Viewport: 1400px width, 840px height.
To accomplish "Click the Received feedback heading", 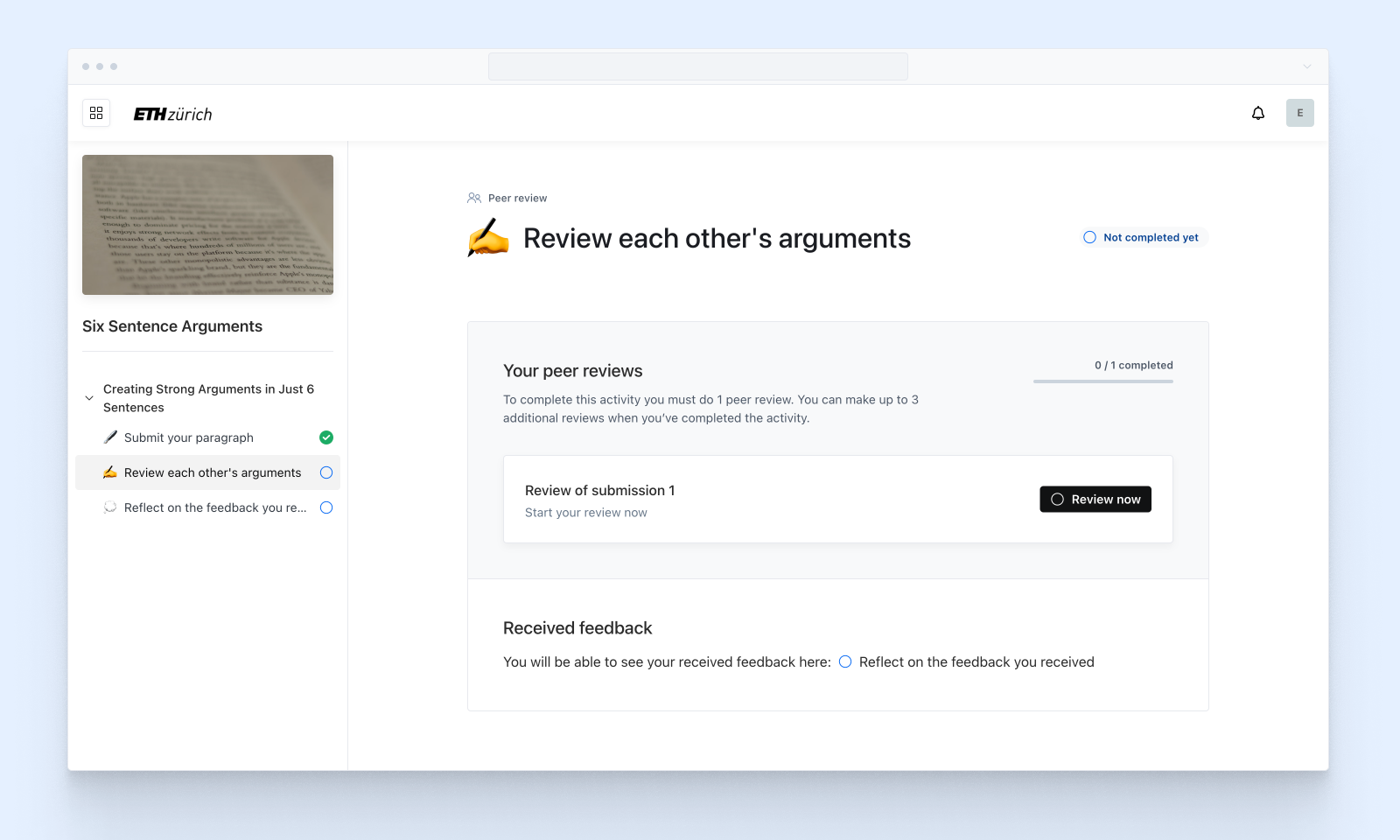I will 577,628.
